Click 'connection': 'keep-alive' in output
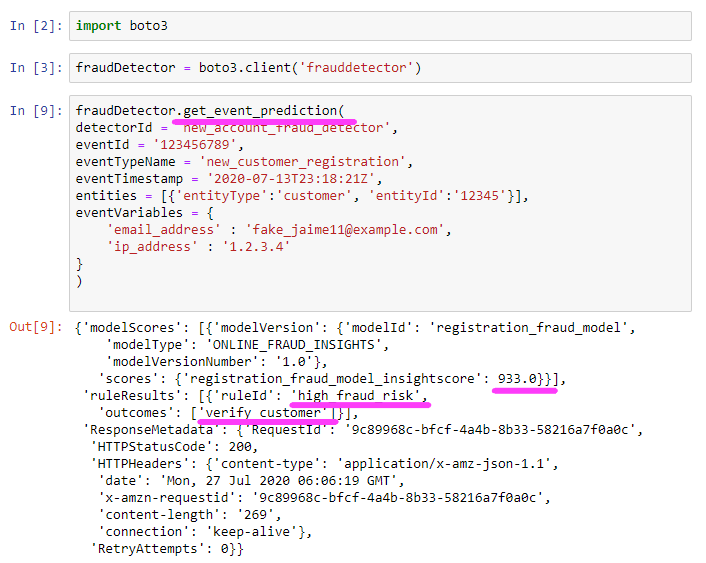This screenshot has width=706, height=563. (x=205, y=532)
